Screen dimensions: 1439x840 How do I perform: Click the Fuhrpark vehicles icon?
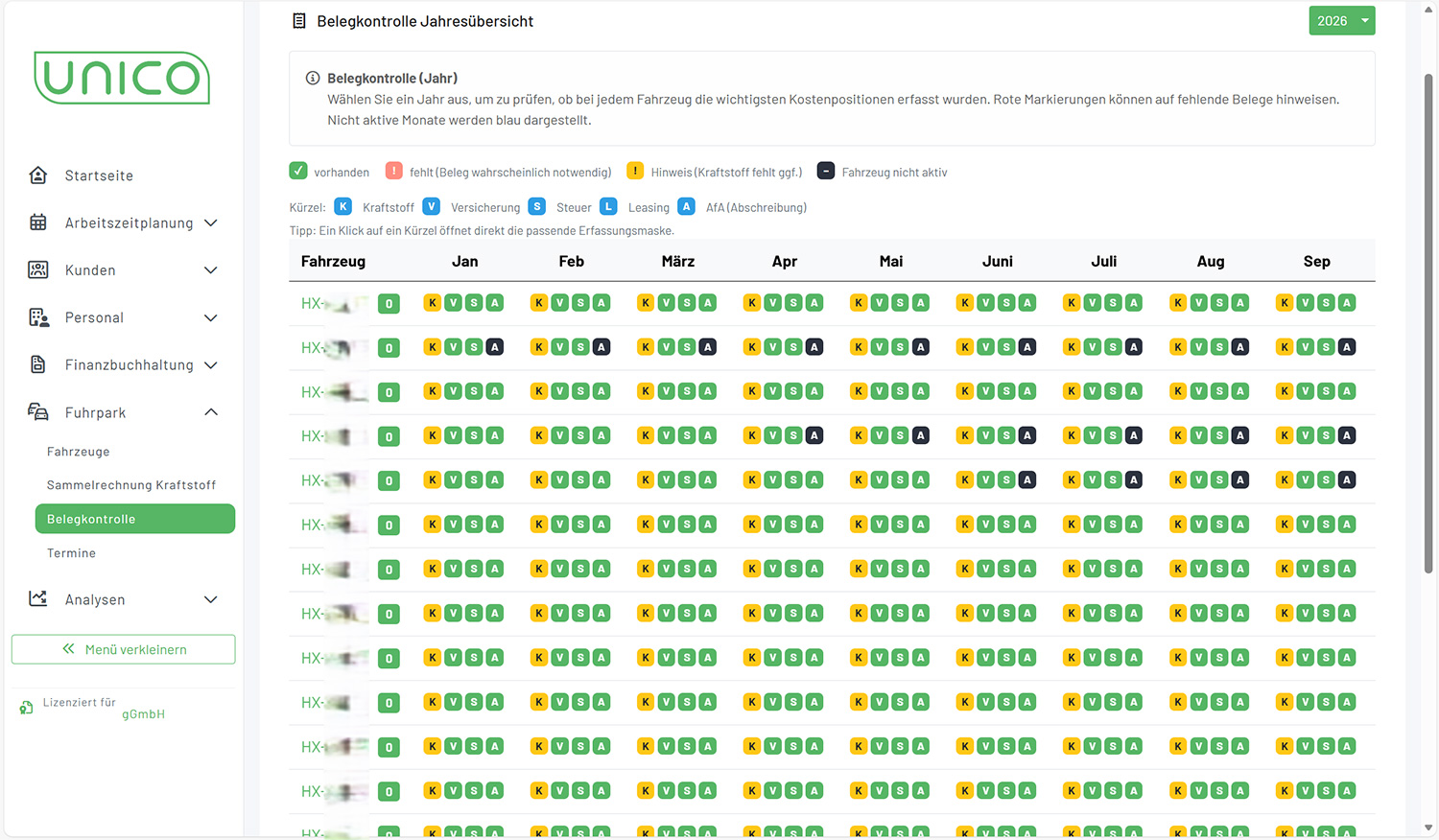(38, 412)
